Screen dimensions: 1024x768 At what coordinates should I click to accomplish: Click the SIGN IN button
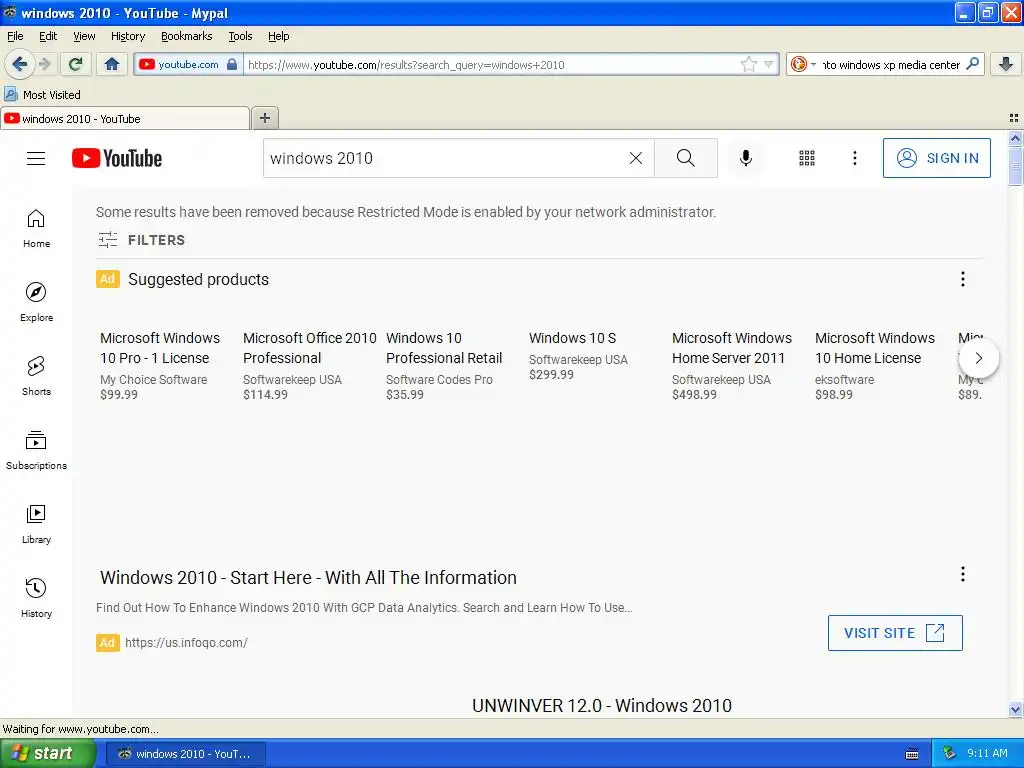(936, 158)
